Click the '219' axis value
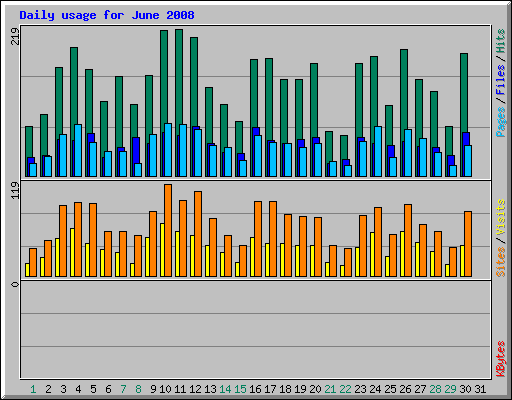Image resolution: width=512 pixels, height=400 pixels. 15,36
